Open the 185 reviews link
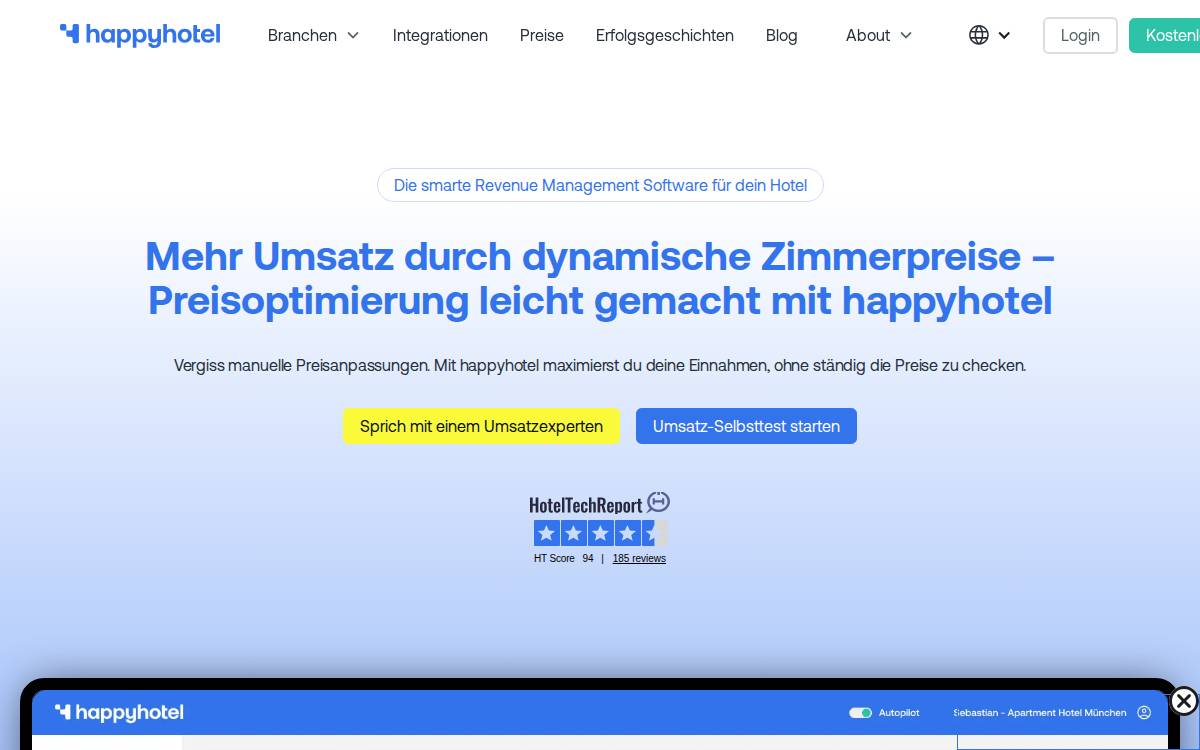This screenshot has height=750, width=1200. [x=639, y=559]
